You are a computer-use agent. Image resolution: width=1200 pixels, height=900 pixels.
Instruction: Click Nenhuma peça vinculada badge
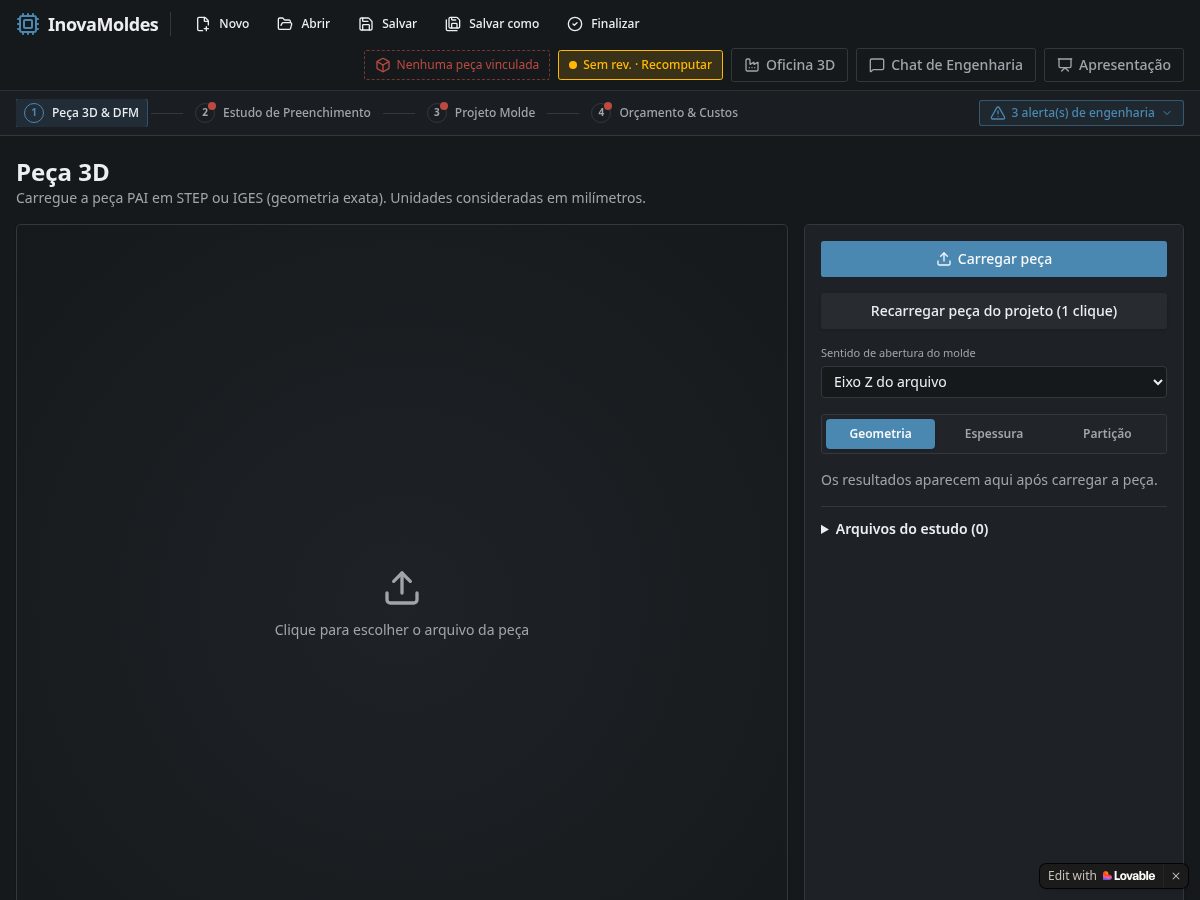coord(457,65)
